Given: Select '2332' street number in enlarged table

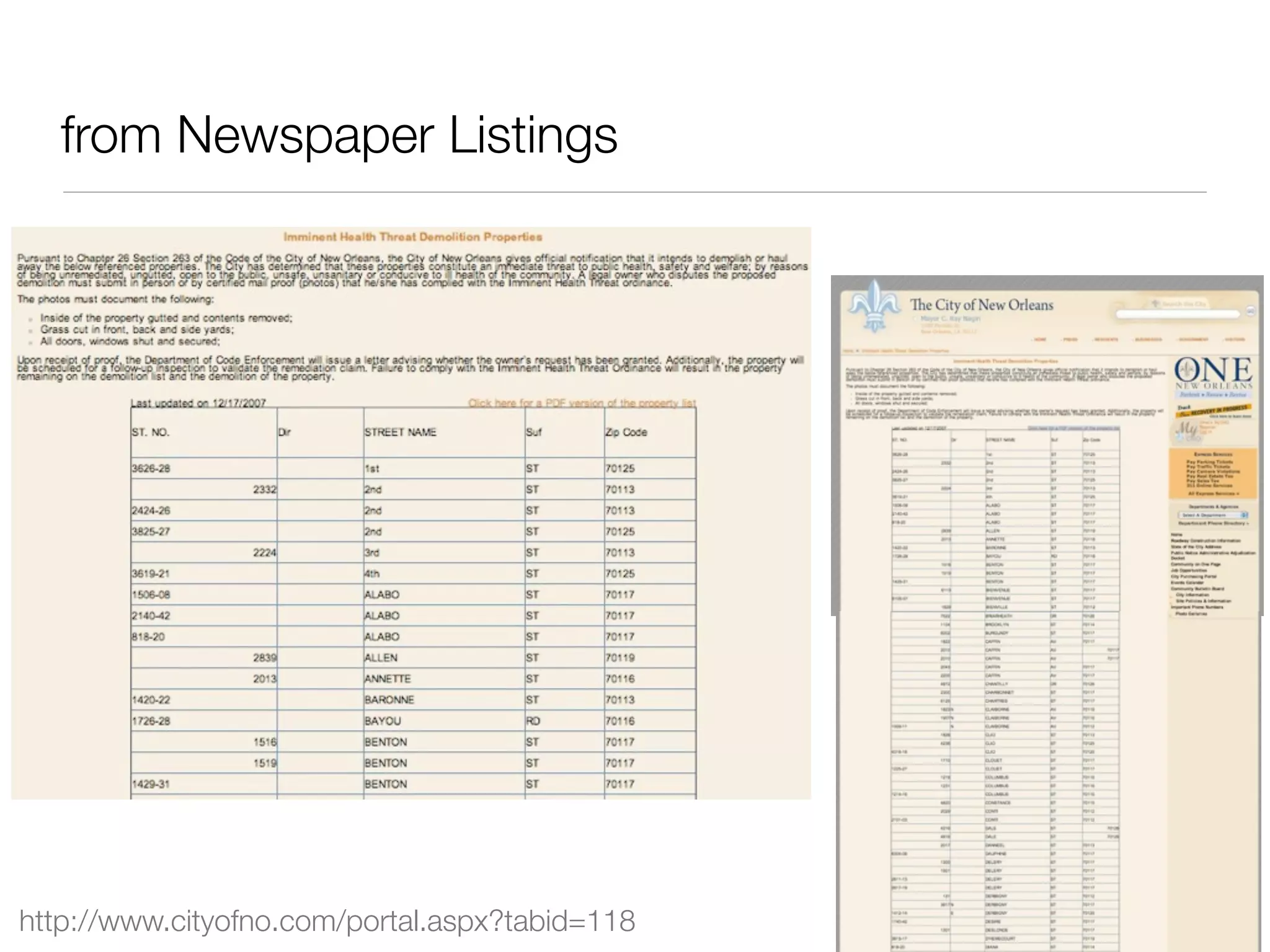Looking at the screenshot, I should point(265,490).
